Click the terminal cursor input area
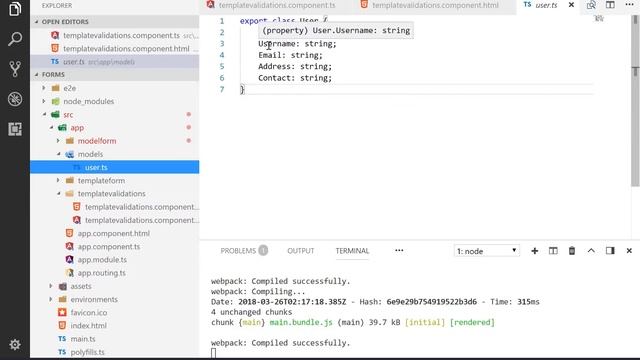 [213, 353]
